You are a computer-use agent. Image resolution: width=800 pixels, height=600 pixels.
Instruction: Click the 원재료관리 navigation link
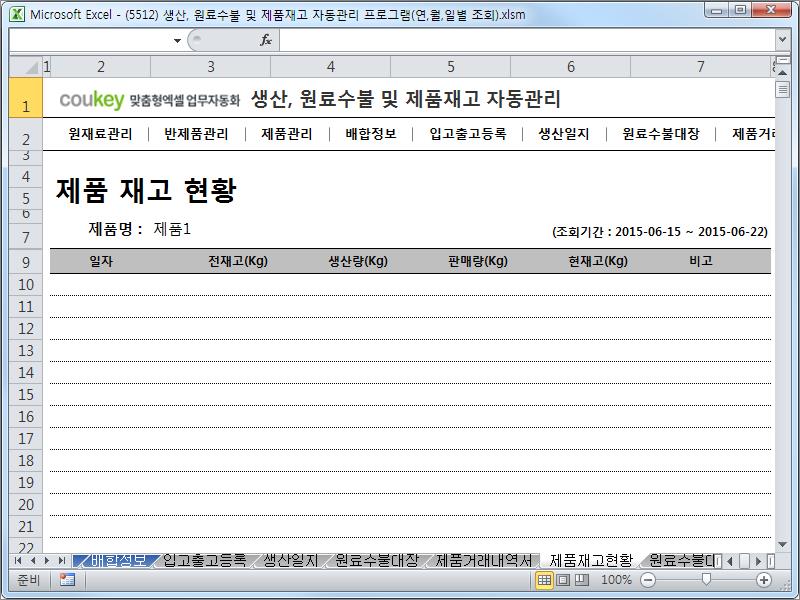point(101,134)
